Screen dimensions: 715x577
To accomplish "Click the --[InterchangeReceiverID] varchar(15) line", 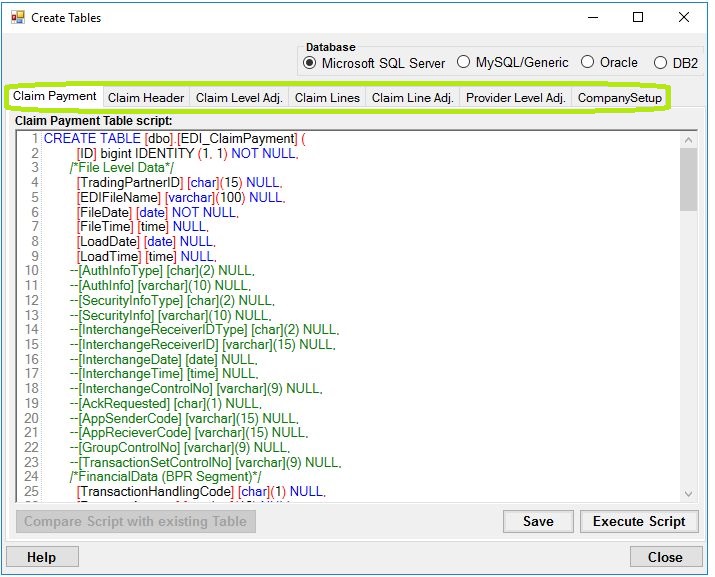I will click(202, 344).
